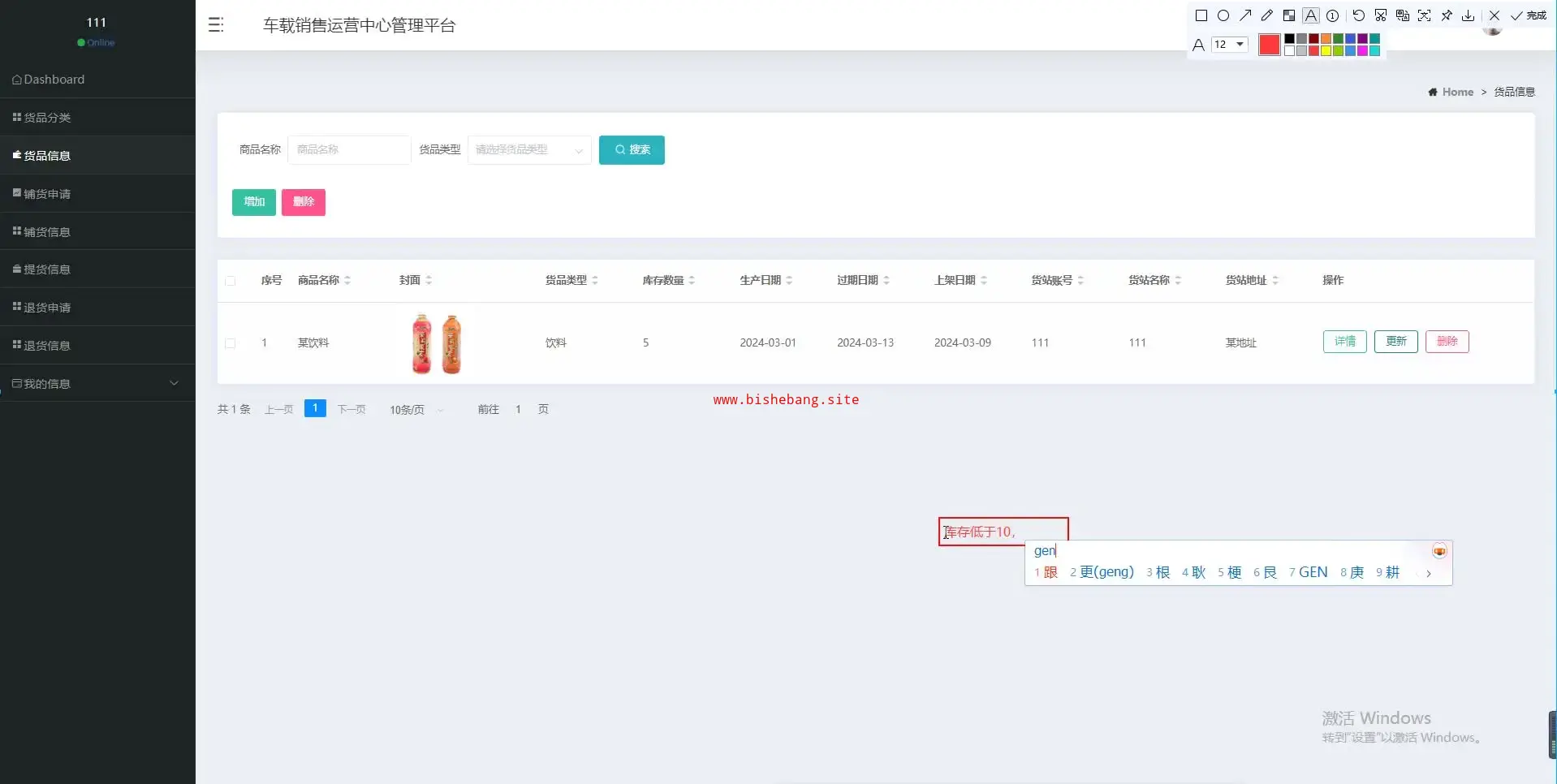Click the Home breadcrumb icon
Screen dimensions: 1557x784
tap(1433, 93)
